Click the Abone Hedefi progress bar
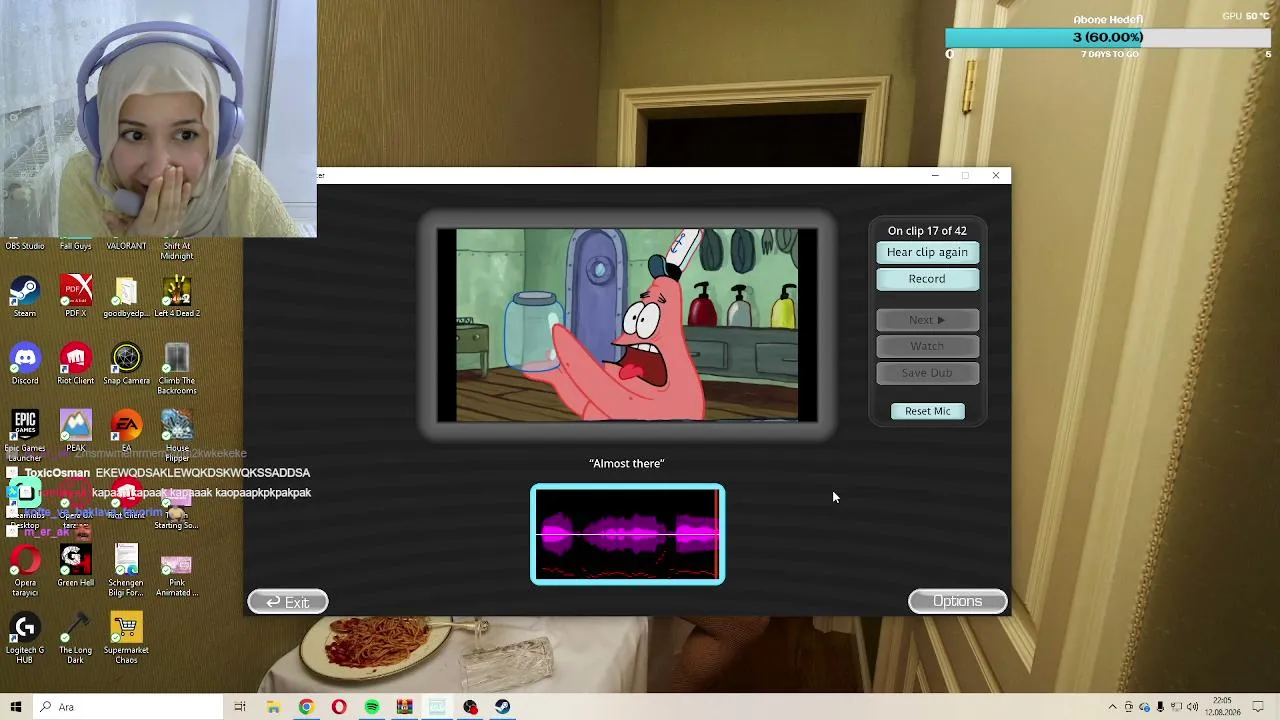This screenshot has height=720, width=1280. [x=1108, y=37]
